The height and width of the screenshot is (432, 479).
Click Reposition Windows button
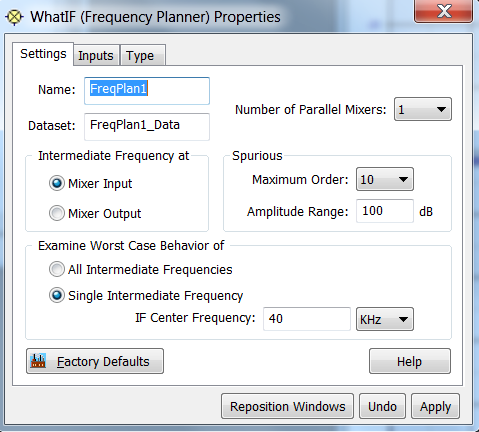287,406
